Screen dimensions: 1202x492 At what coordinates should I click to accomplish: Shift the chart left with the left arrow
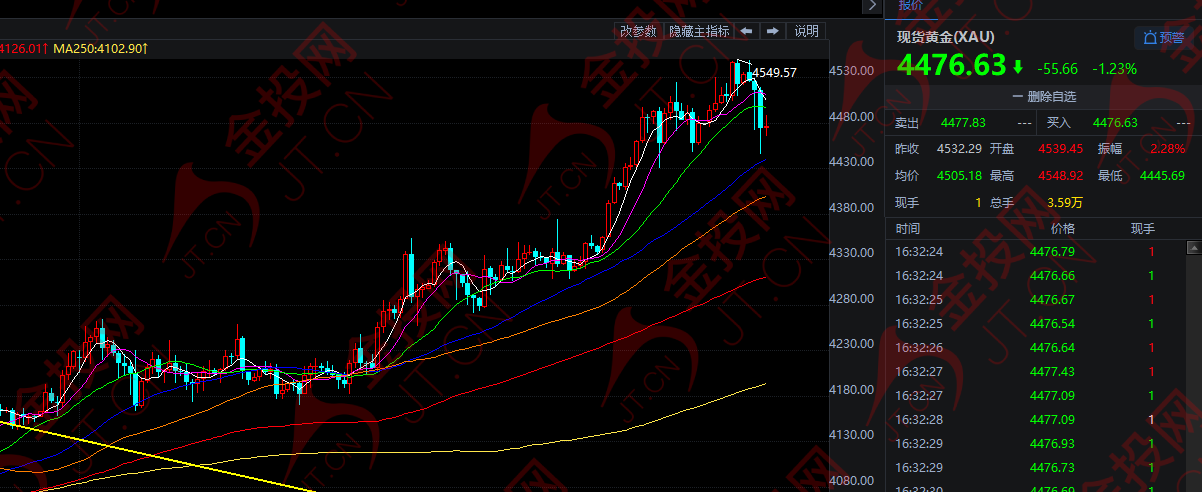click(x=746, y=31)
